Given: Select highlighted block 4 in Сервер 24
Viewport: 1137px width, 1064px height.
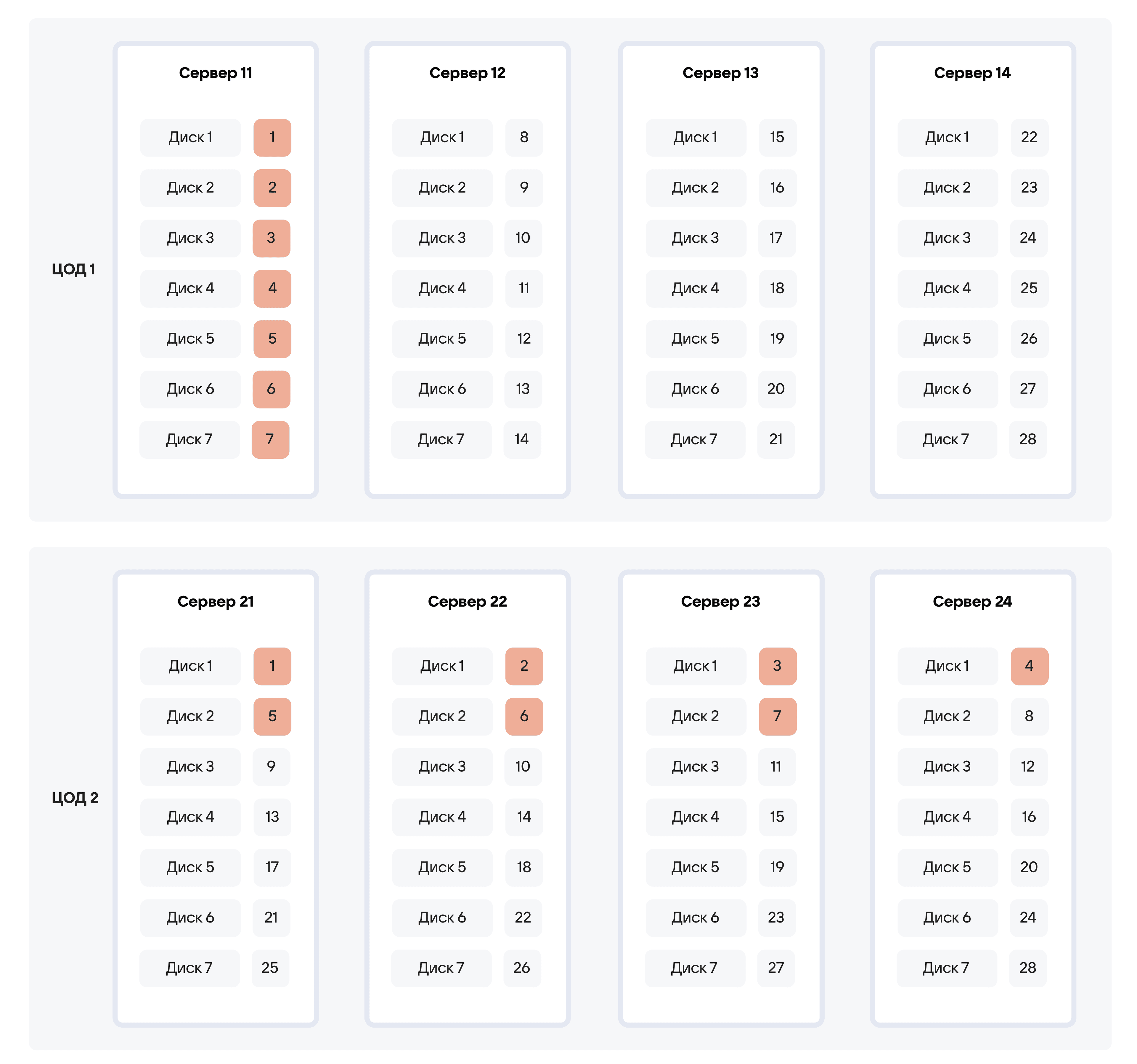Looking at the screenshot, I should 1029,666.
